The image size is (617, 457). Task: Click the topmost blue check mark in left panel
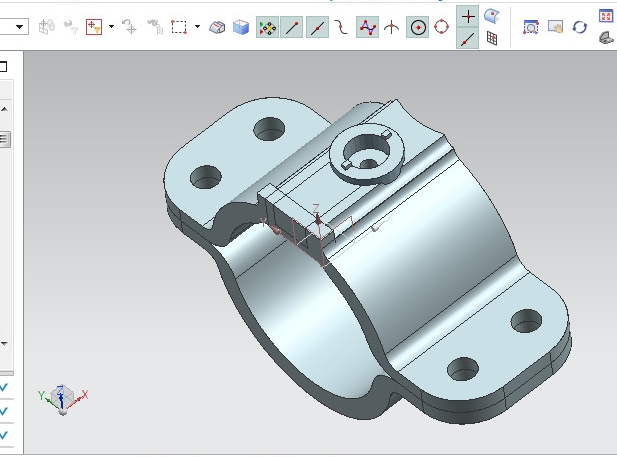4,387
